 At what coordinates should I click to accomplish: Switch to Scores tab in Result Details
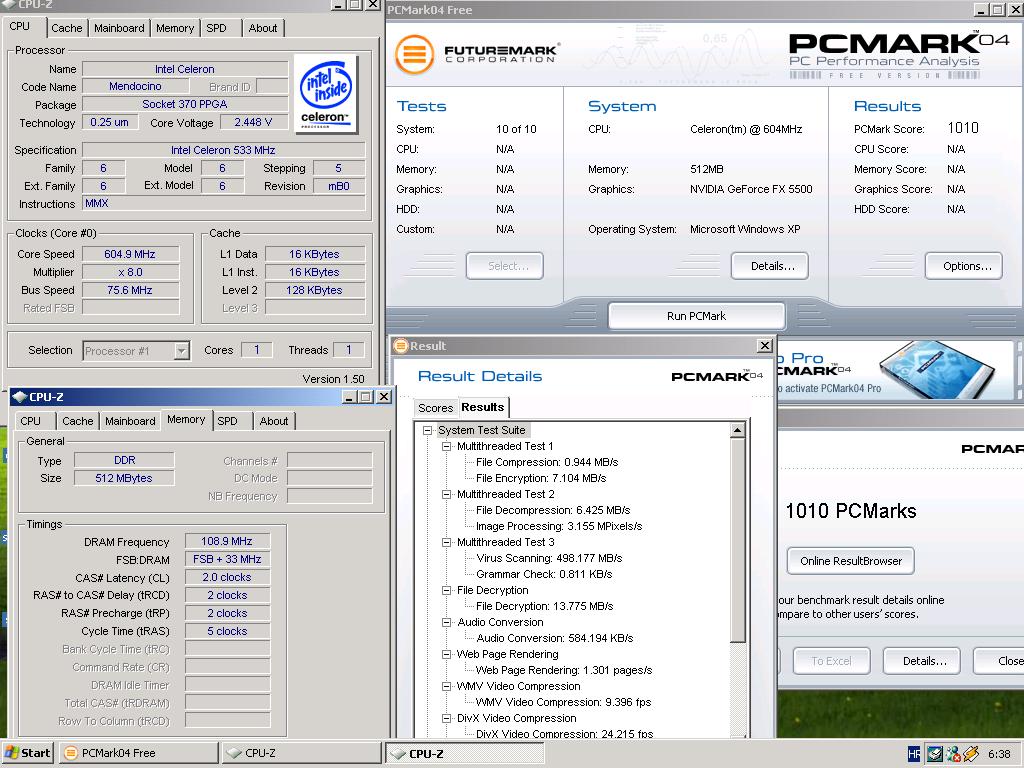click(436, 408)
